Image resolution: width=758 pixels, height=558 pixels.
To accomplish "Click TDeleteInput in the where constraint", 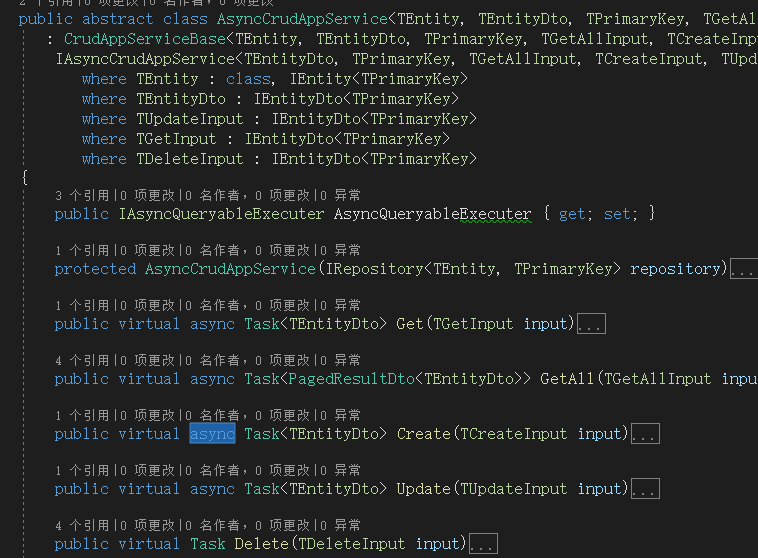I will click(x=190, y=159).
